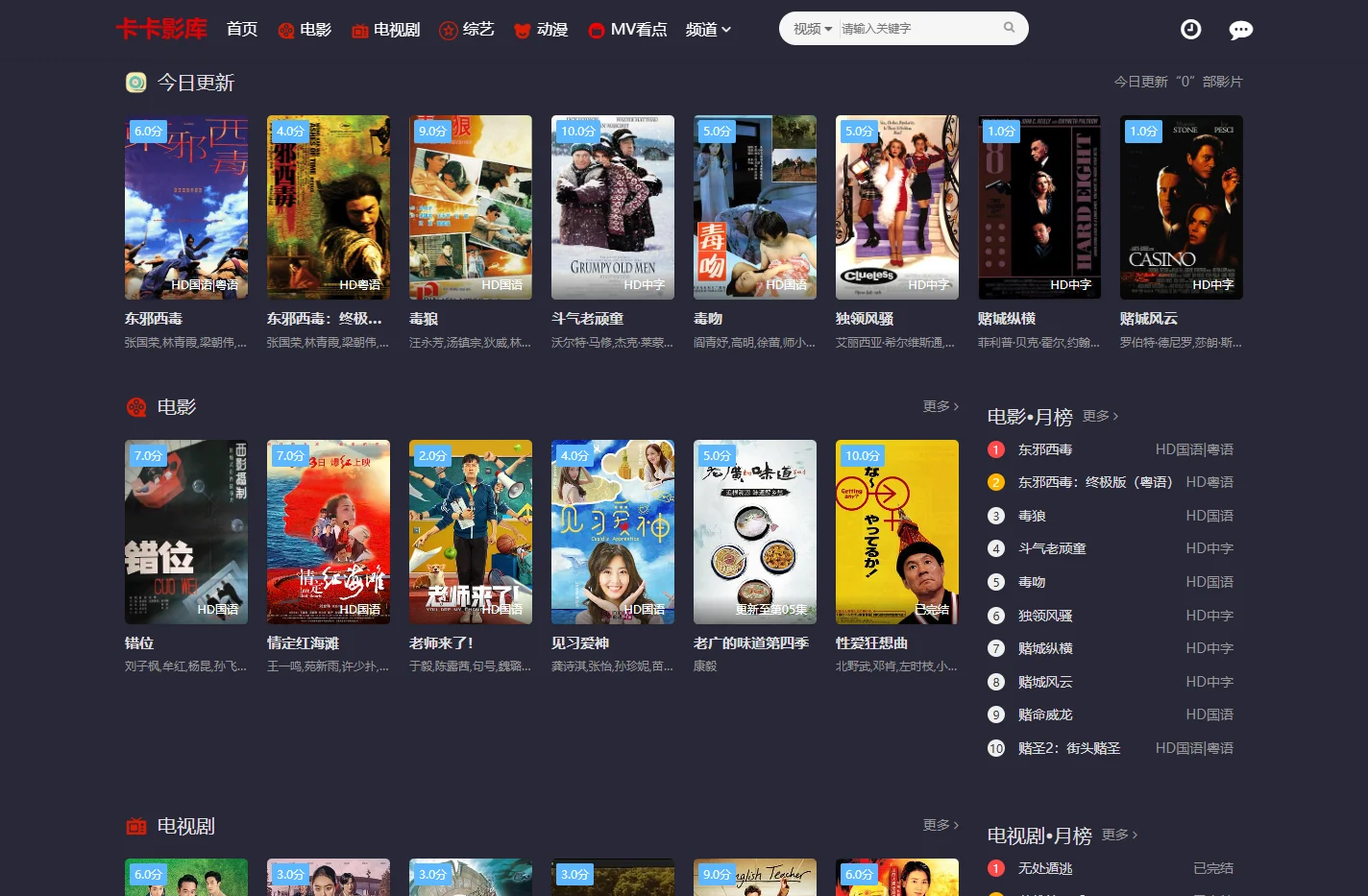1368x896 pixels.
Task: Click rank 1 badge for 东邪西毒
Action: (x=996, y=449)
